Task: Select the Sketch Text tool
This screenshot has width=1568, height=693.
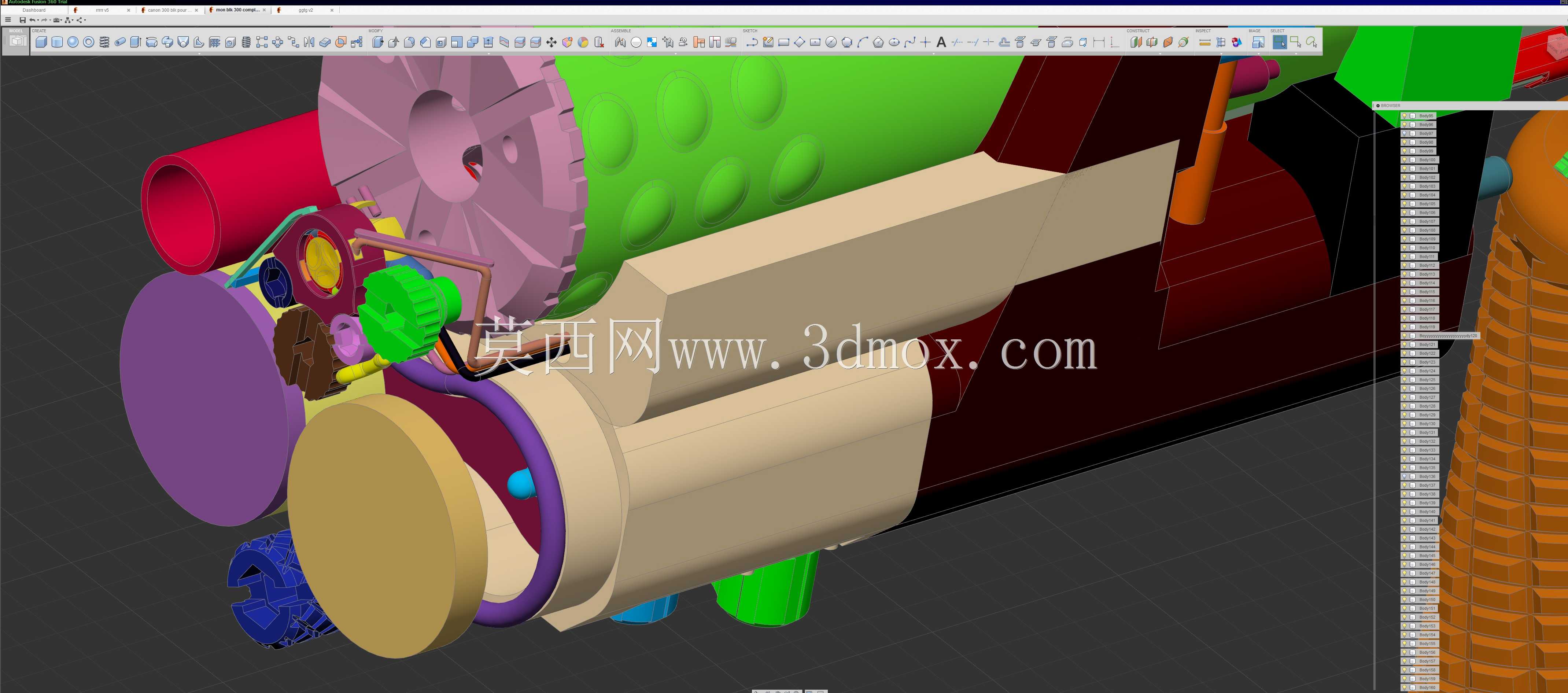Action: pos(941,42)
